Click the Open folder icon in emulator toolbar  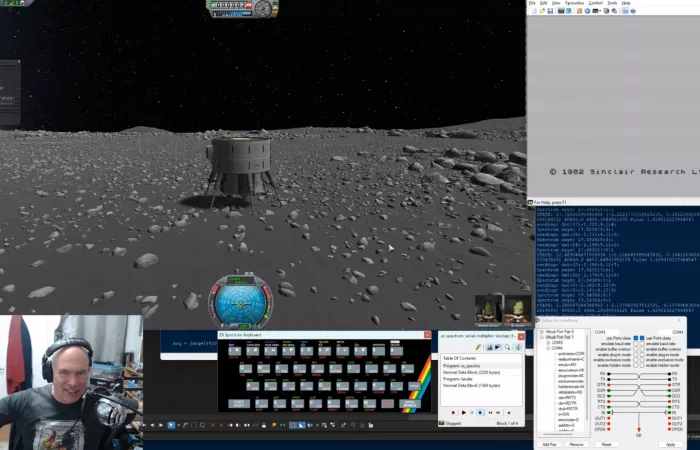pyautogui.click(x=542, y=11)
